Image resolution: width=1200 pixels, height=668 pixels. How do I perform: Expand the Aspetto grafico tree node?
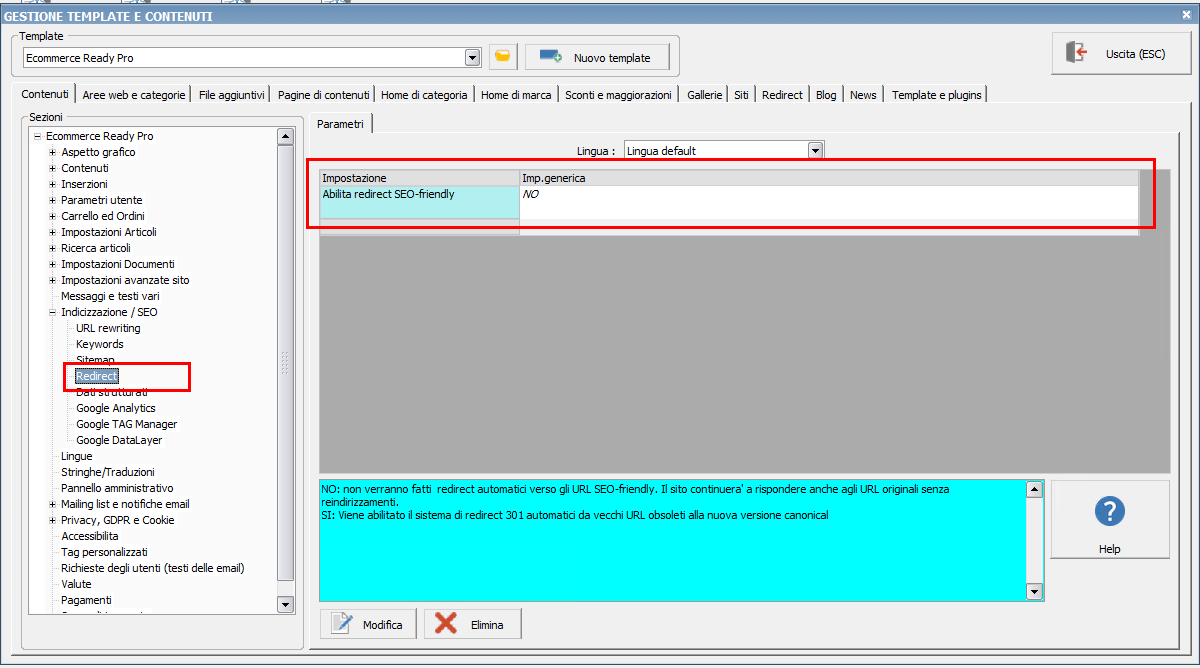click(x=52, y=152)
